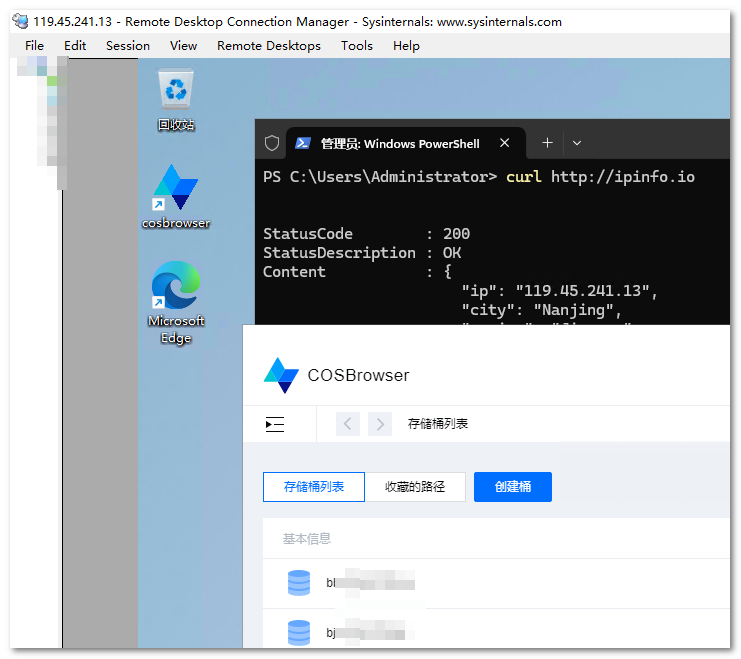Select the Windows PowerShell administrator tab
This screenshot has width=741, height=659.
point(405,143)
